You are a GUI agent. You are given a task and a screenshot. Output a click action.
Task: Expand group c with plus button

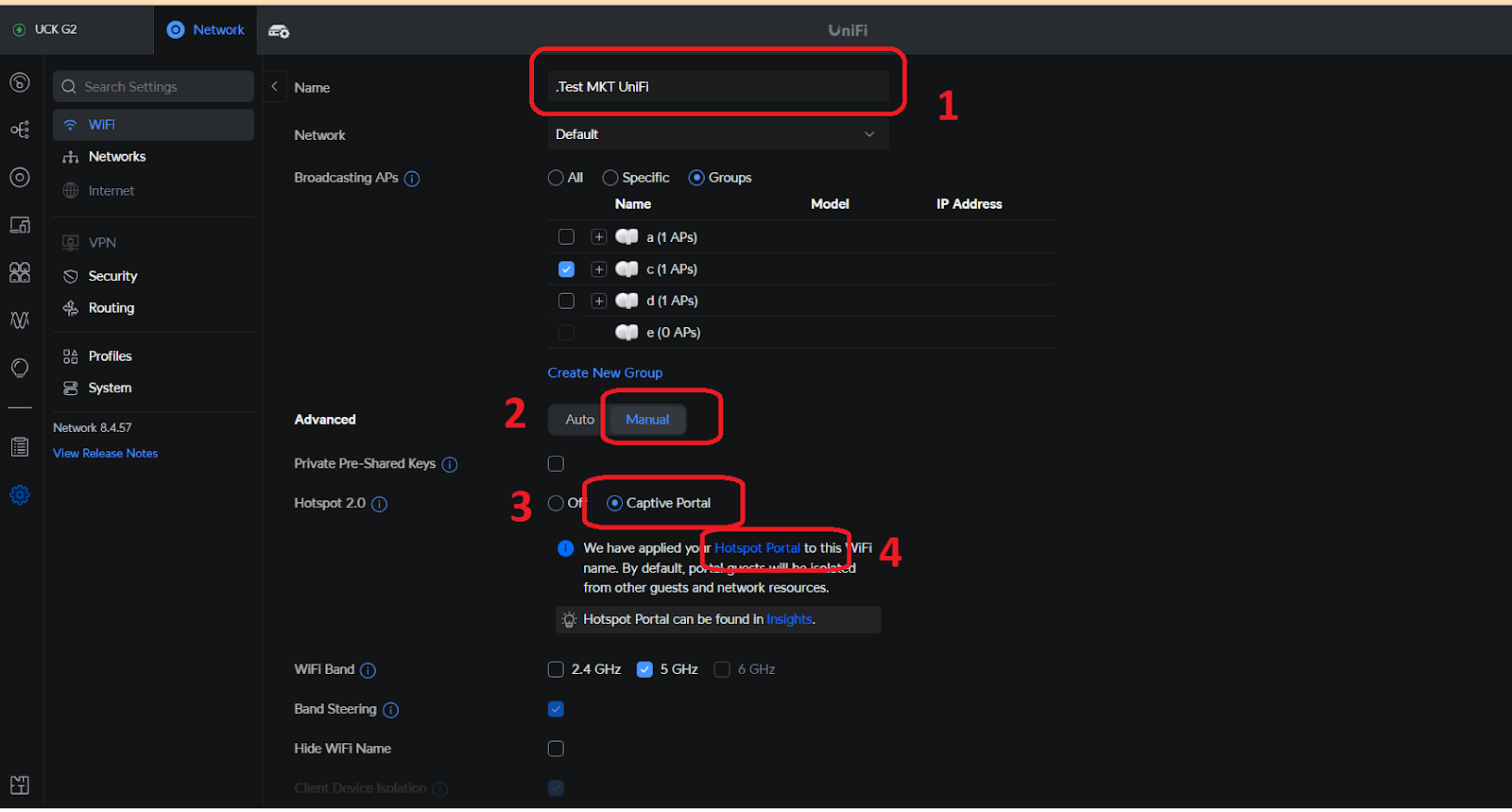pyautogui.click(x=598, y=268)
